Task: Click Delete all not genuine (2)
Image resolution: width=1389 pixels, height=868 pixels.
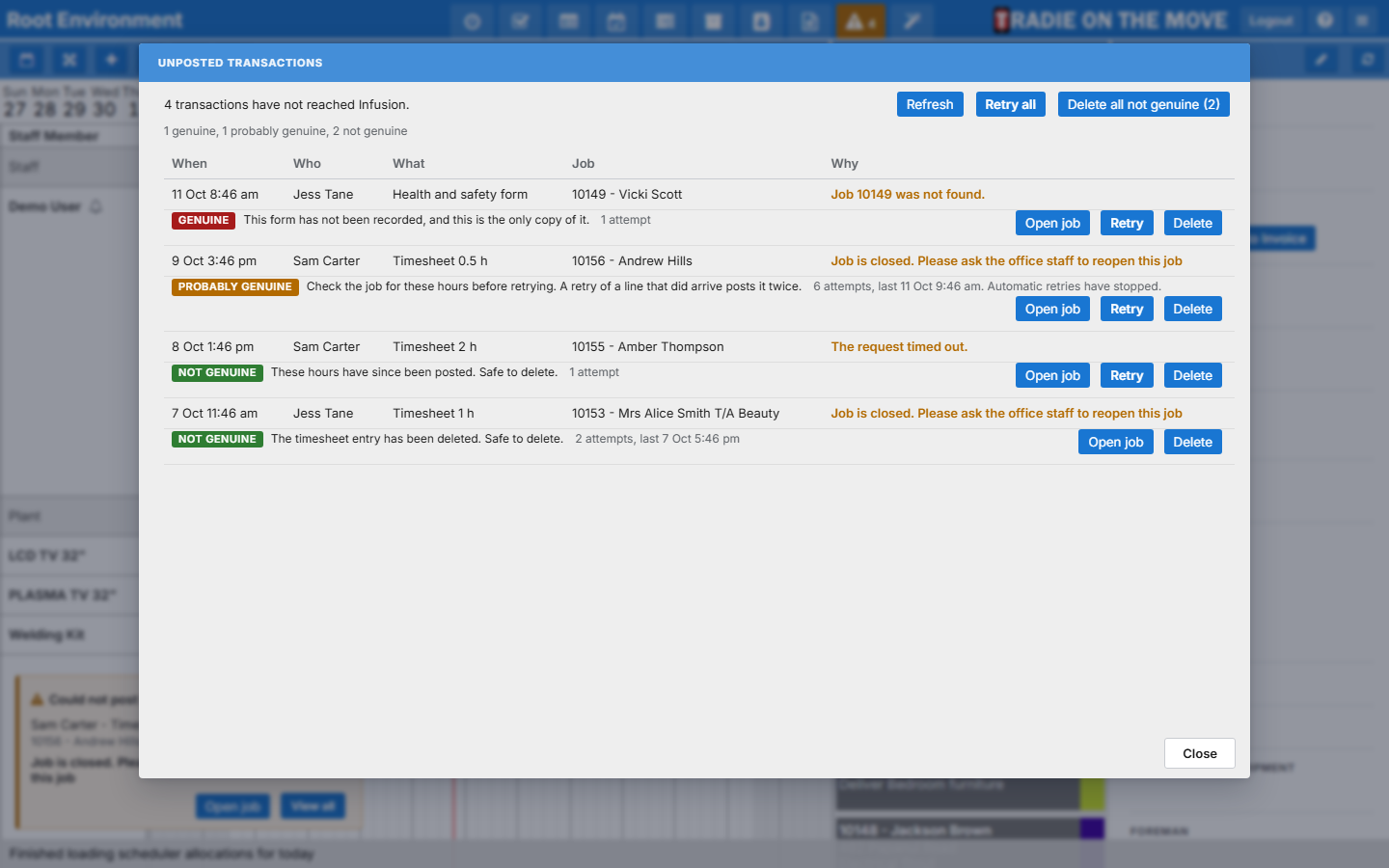Action: (1143, 104)
